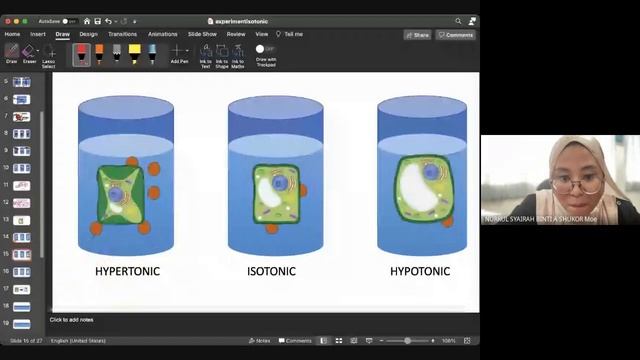Switch to Slide Sorter view icon
Viewport: 640px width, 360px height.
[x=339, y=340]
